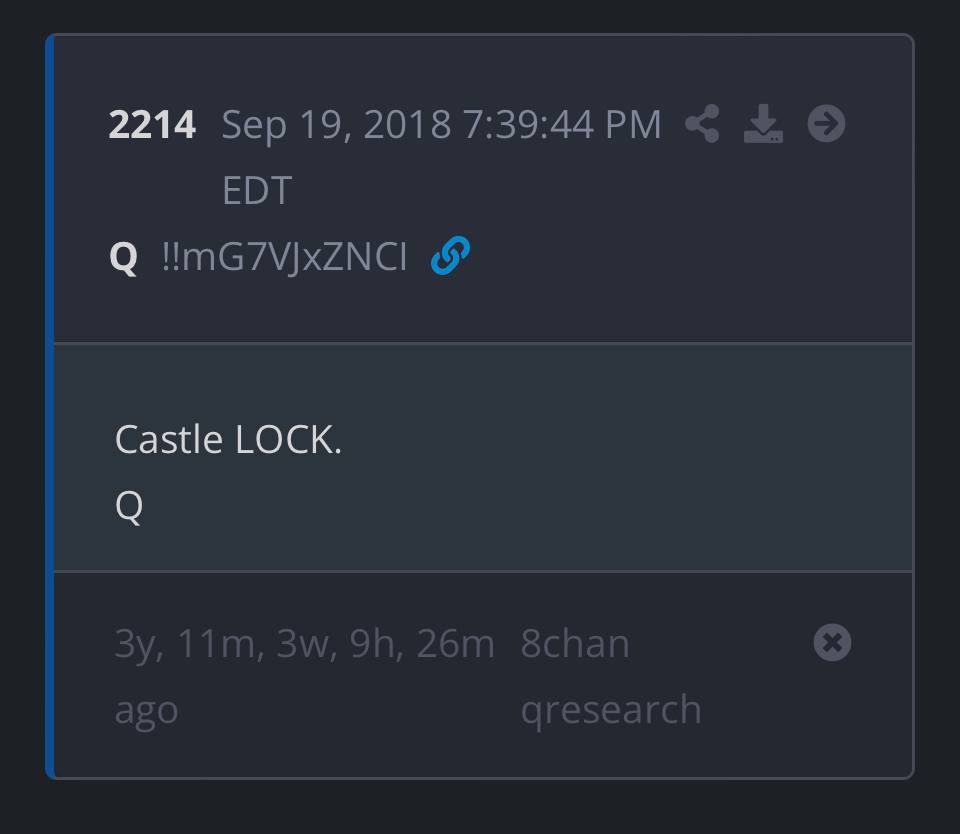Click the word "ago" in footer
This screenshot has height=834, width=960.
[x=146, y=709]
